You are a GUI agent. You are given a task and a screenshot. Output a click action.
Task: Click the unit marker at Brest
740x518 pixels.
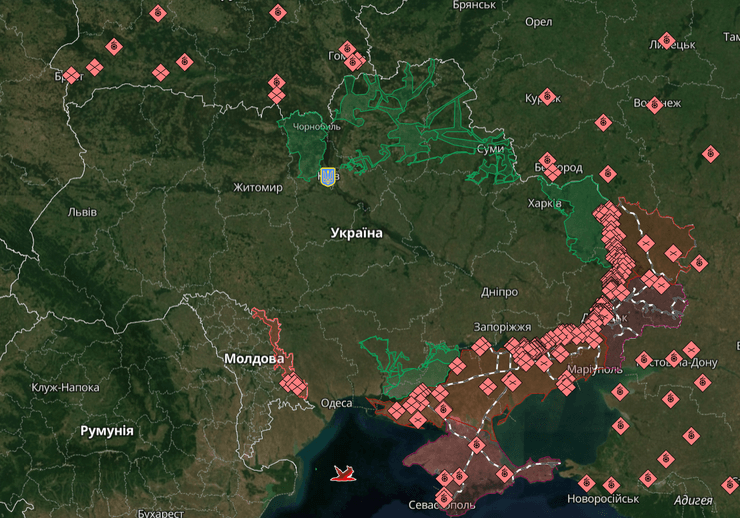tap(71, 75)
